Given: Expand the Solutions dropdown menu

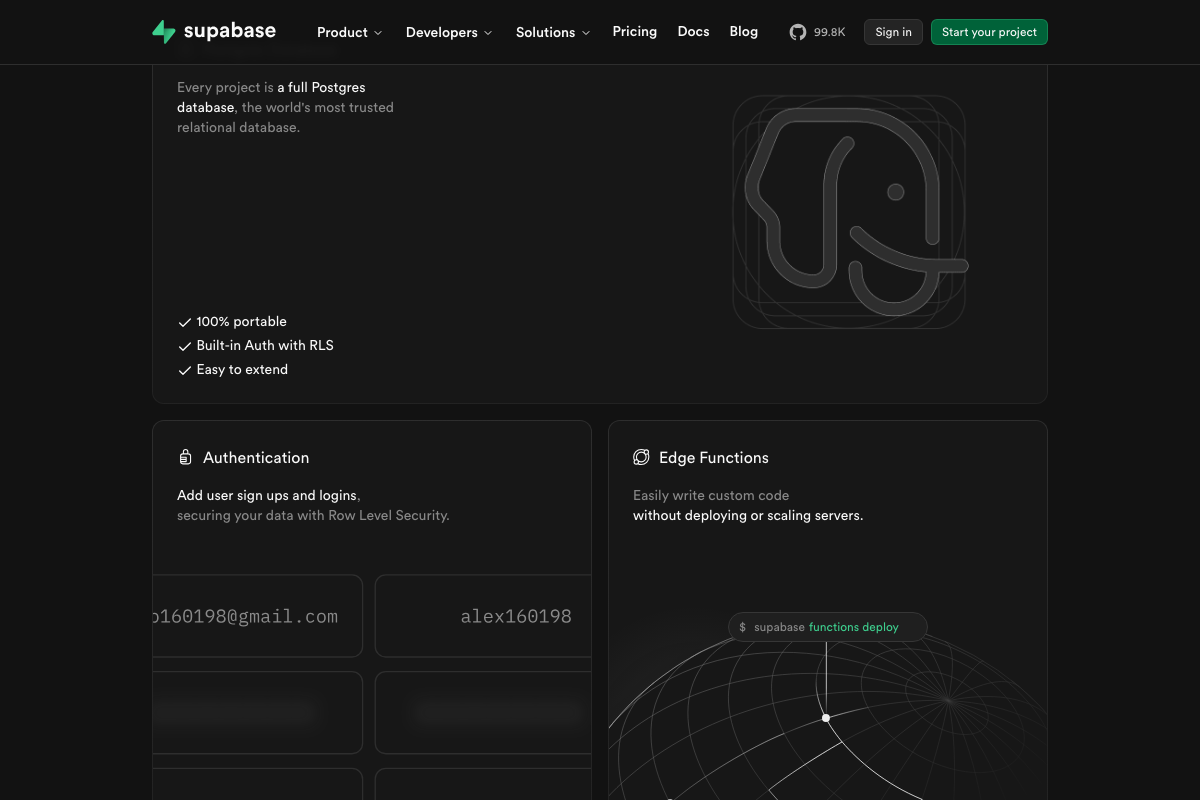Looking at the screenshot, I should pyautogui.click(x=553, y=32).
